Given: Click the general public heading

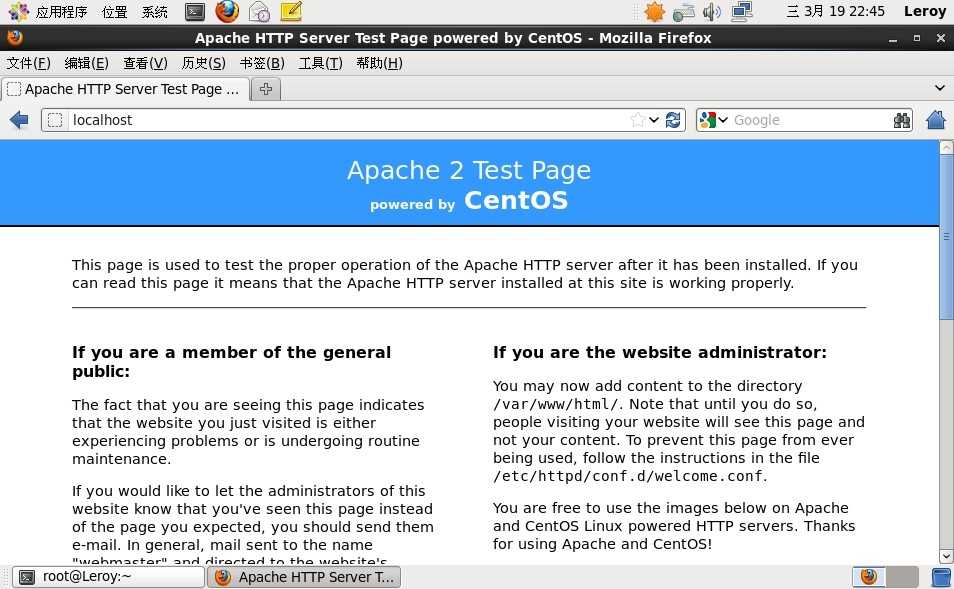Looking at the screenshot, I should 231,361.
